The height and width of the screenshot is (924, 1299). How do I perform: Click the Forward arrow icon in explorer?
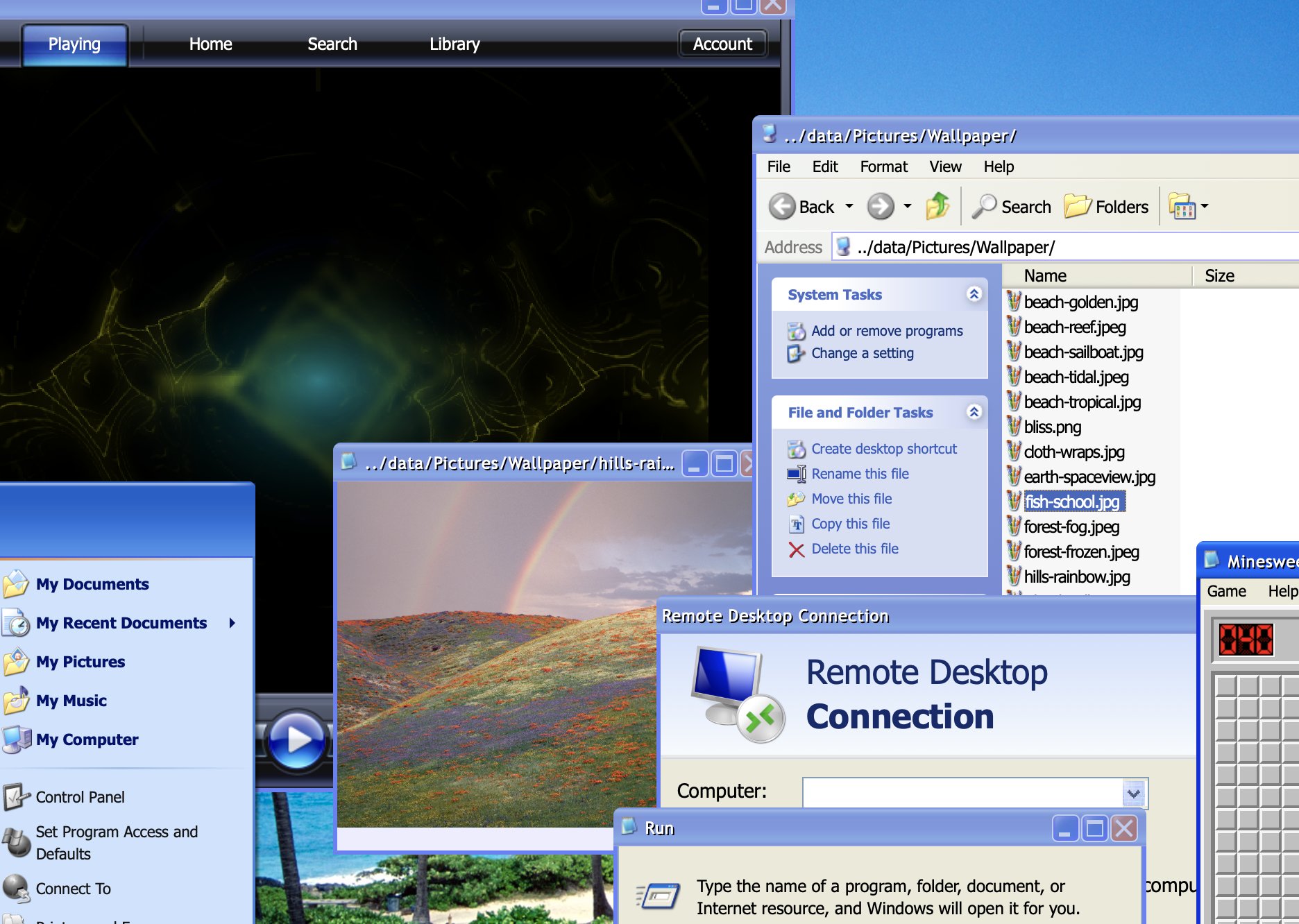[x=881, y=207]
